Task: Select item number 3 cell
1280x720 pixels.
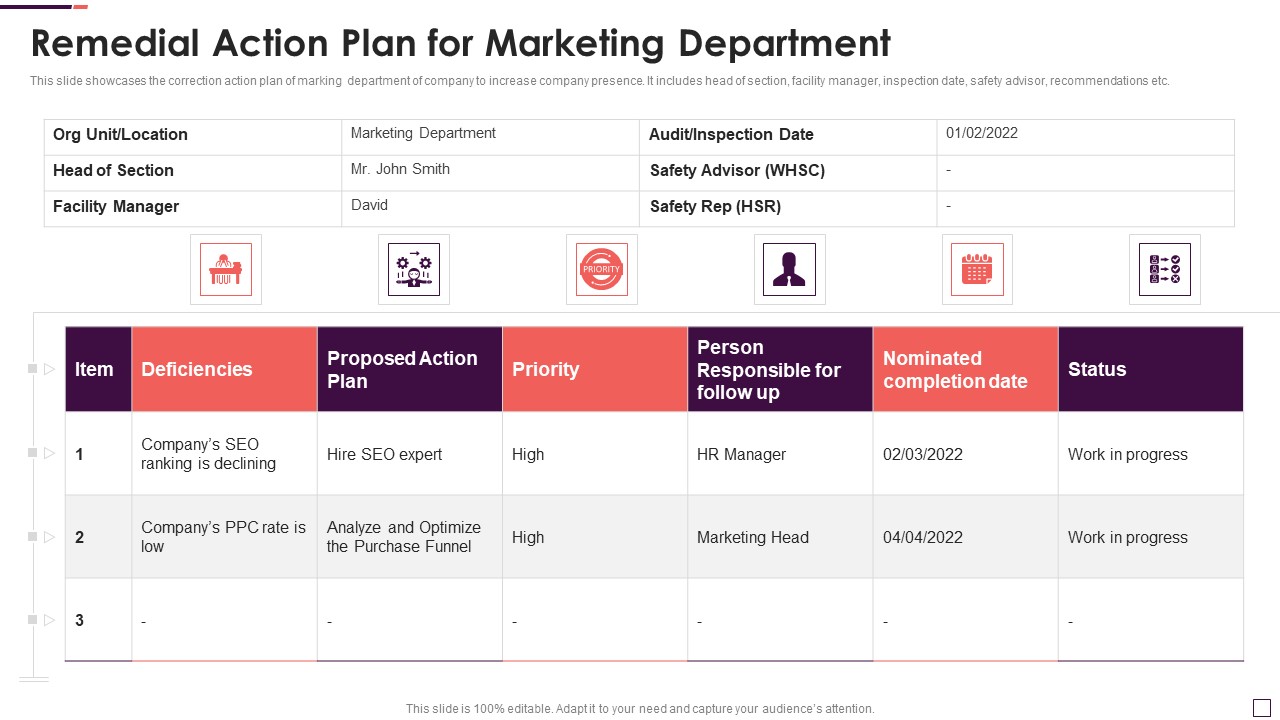Action: point(98,620)
